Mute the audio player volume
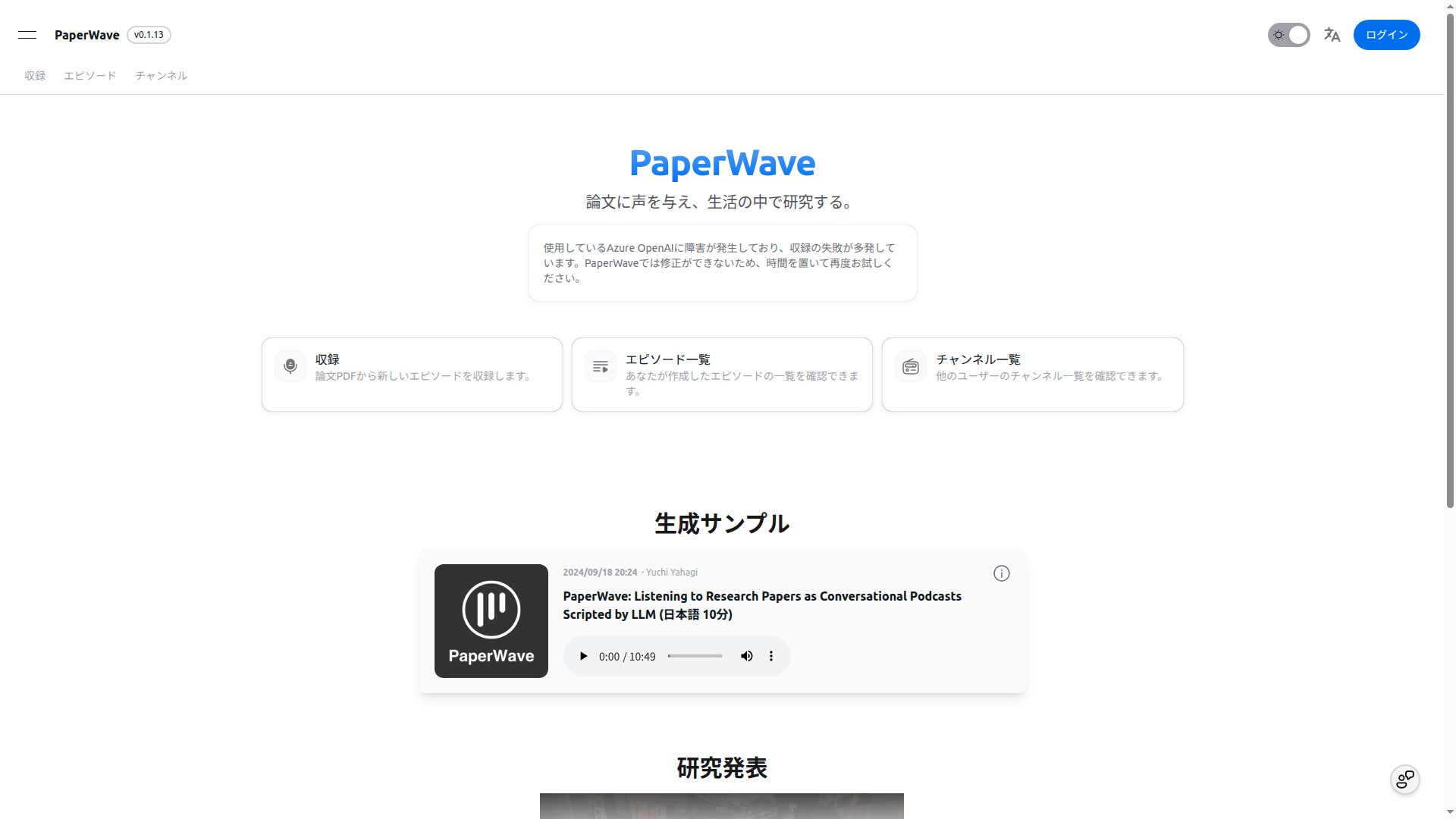Screen dimensions: 1456x819 [x=747, y=657]
